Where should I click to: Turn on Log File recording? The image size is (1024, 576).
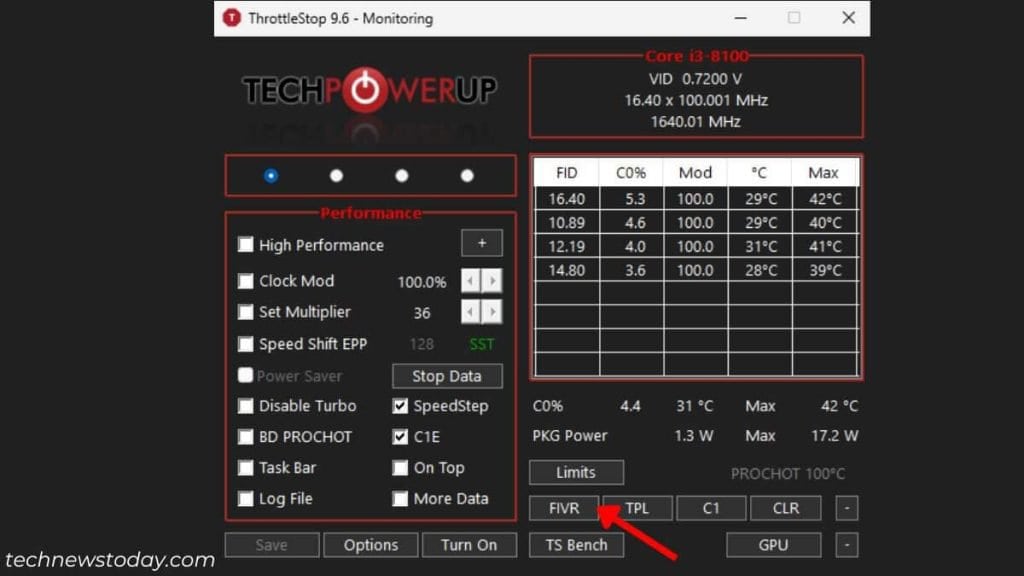(x=246, y=499)
